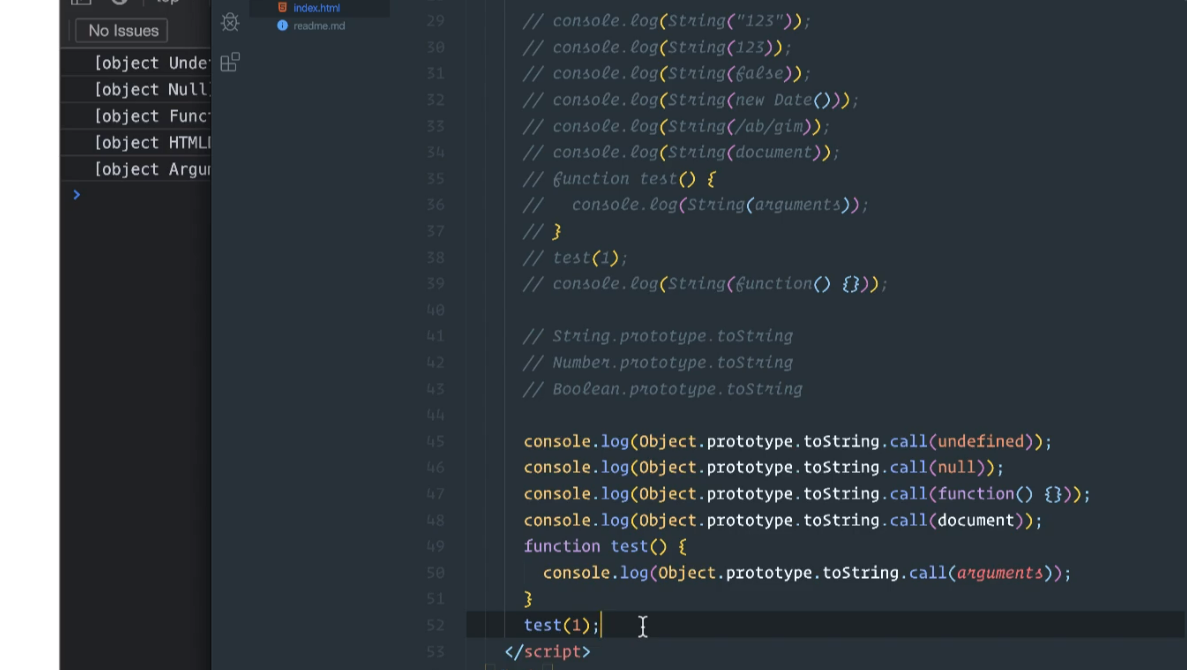
Task: Click 'null' argument on line 46
Action: pyautogui.click(x=956, y=468)
